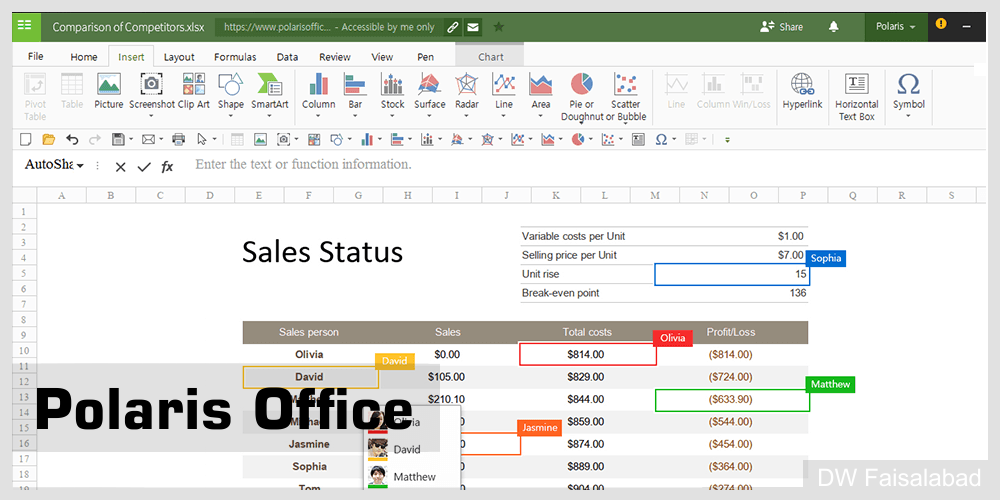Click the Break-even point value 136
This screenshot has height=500, width=1000.
798,293
